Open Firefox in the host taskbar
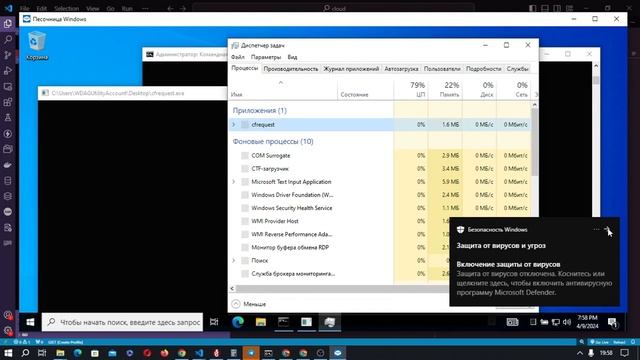The width and height of the screenshot is (640, 360). tap(164, 353)
